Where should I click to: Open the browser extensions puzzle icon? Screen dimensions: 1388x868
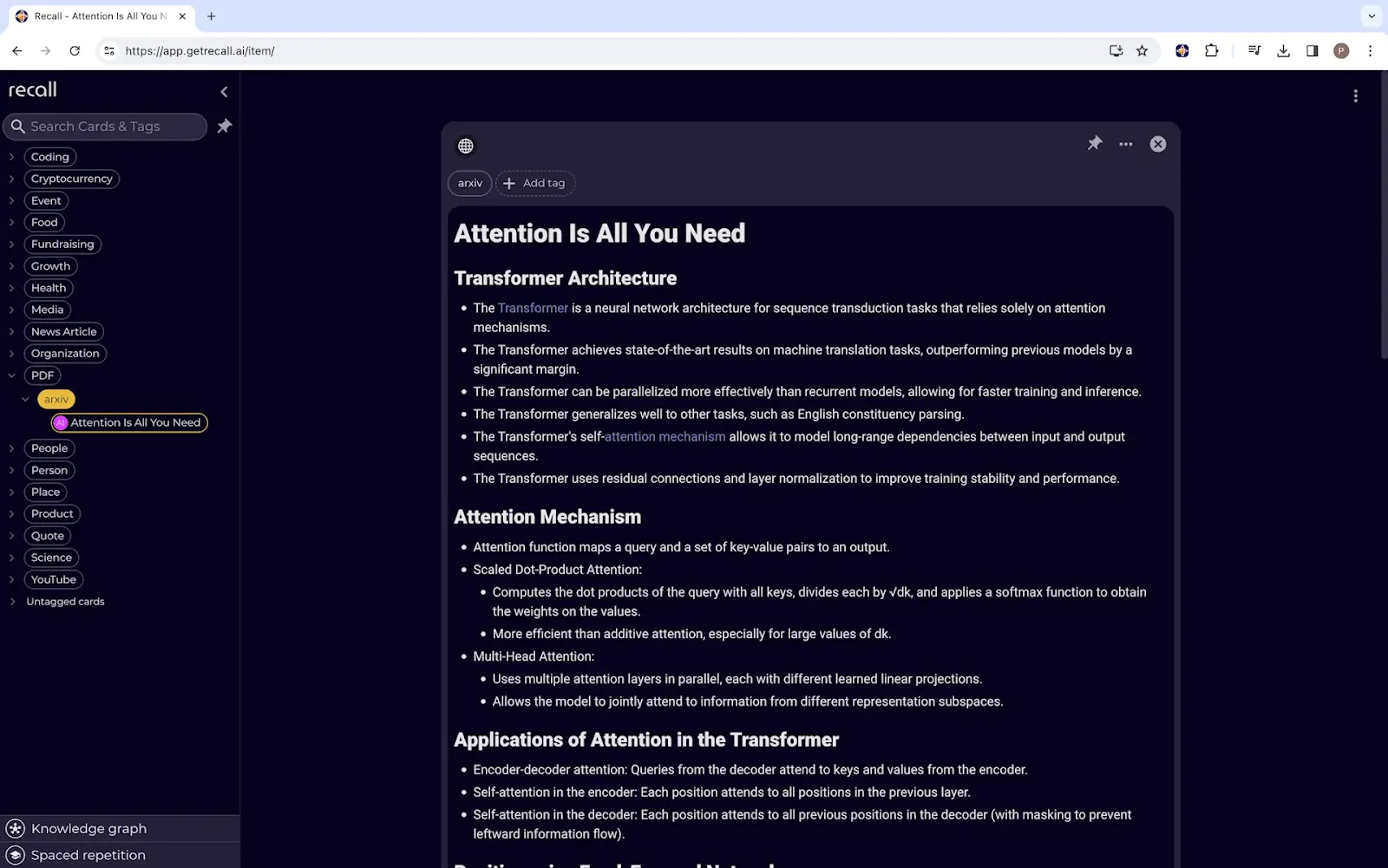[1212, 51]
